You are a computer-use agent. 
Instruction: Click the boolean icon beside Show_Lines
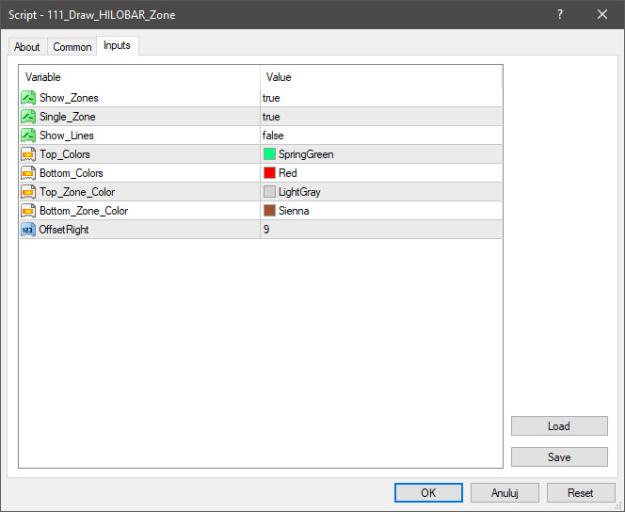click(x=28, y=135)
